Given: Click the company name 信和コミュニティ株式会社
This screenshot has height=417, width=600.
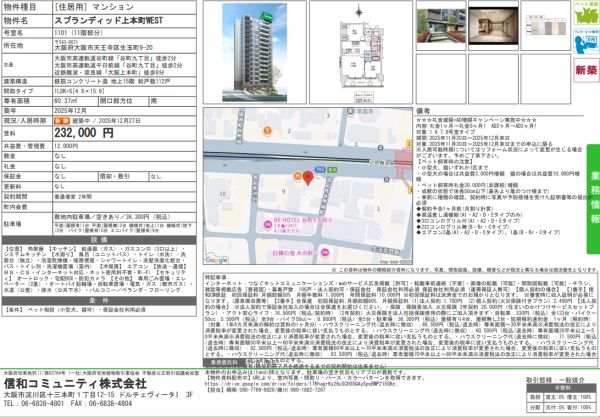Looking at the screenshot, I should pyautogui.click(x=75, y=383).
